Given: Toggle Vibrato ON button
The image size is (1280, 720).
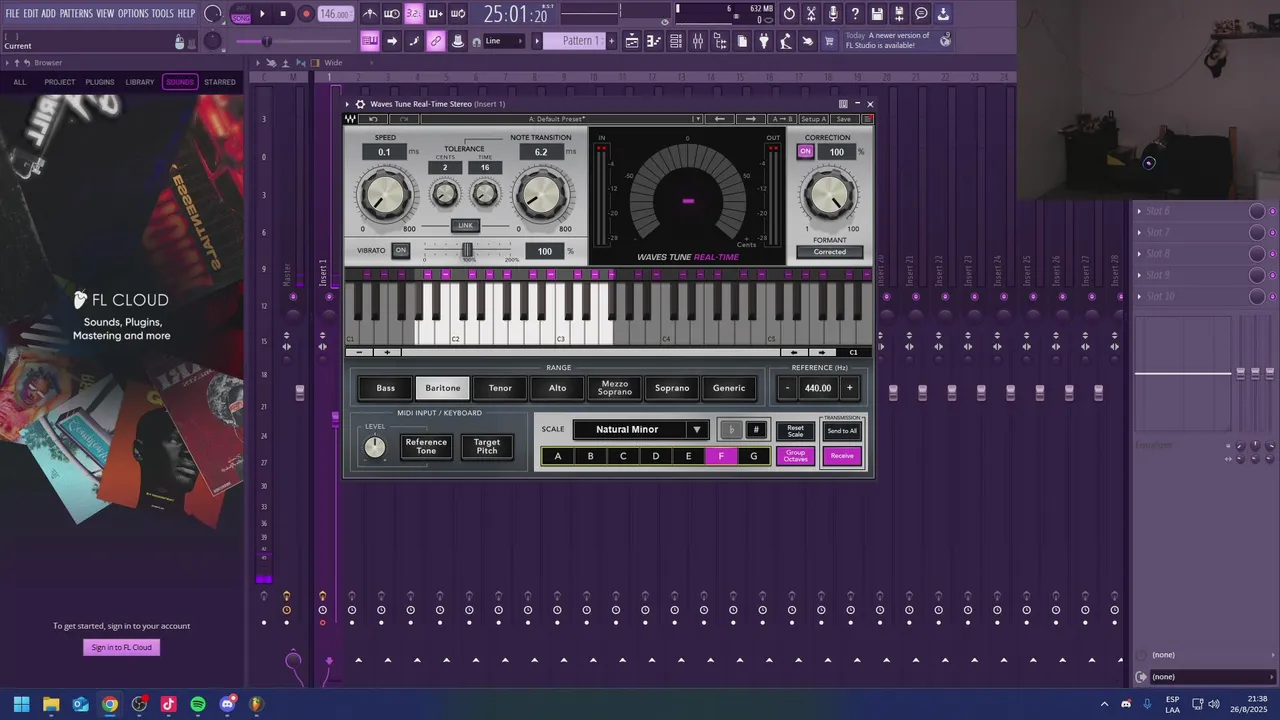Looking at the screenshot, I should point(401,250).
